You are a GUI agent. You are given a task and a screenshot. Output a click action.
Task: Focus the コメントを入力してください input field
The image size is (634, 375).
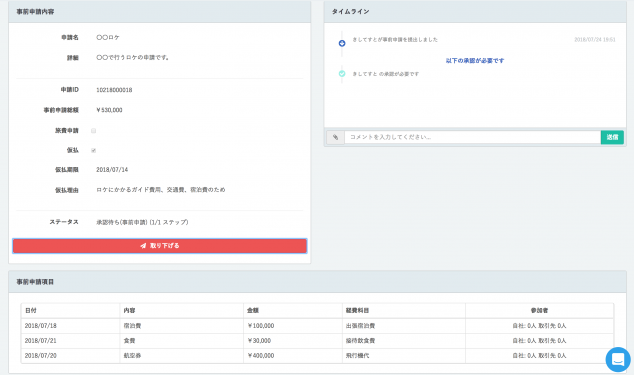pyautogui.click(x=472, y=137)
